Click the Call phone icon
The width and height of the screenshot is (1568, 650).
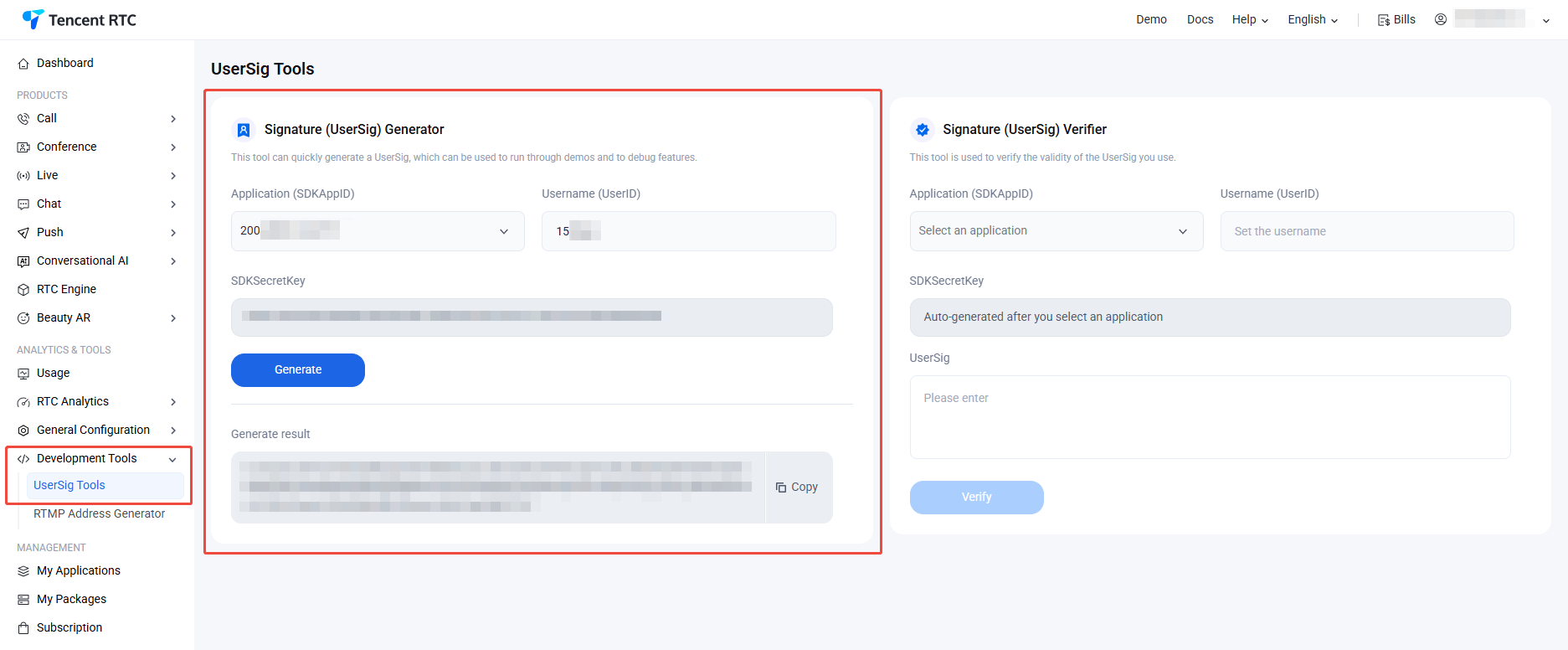pyautogui.click(x=23, y=119)
